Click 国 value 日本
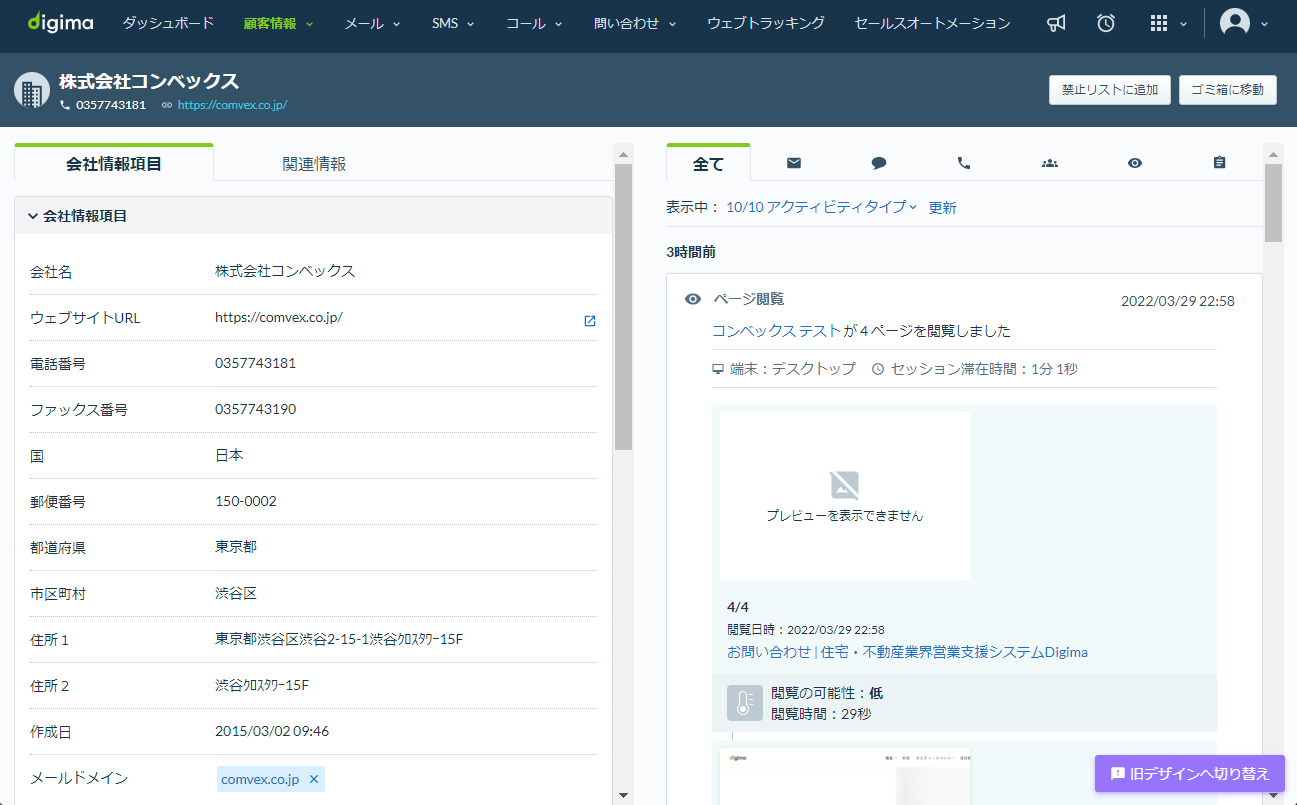1297x805 pixels. tap(229, 455)
